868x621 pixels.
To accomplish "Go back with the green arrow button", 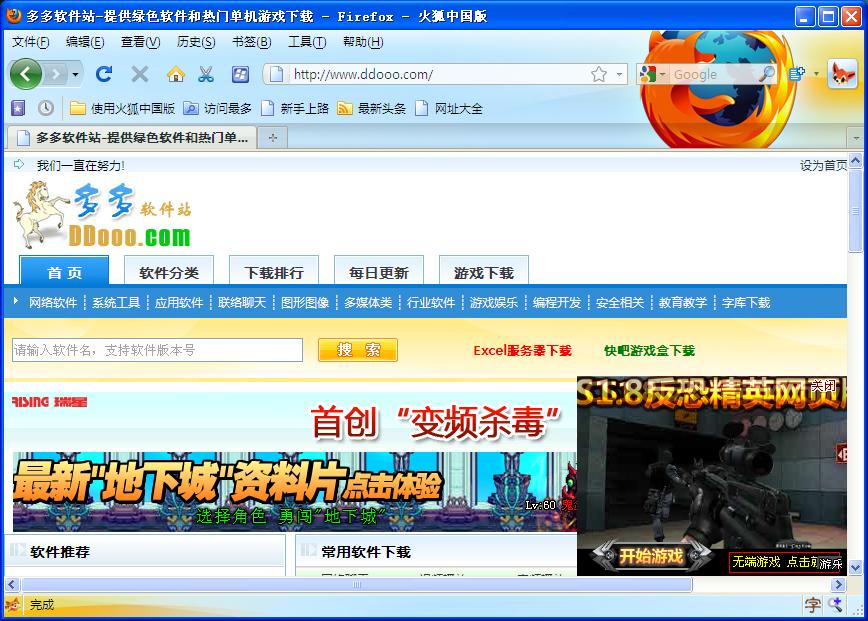I will 25,74.
